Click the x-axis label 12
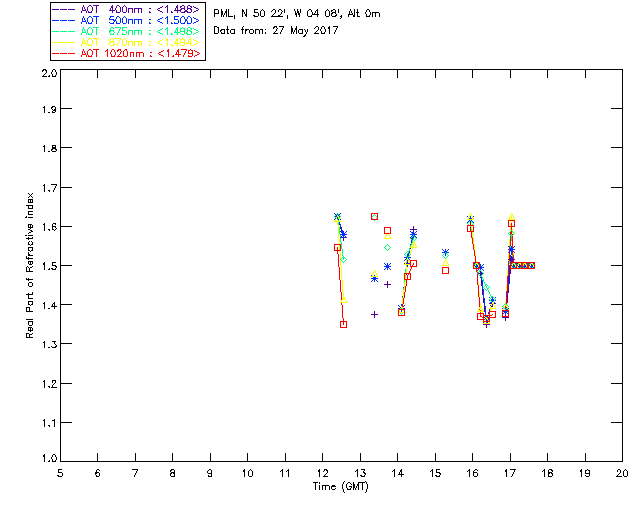Image resolution: width=640 pixels, height=512 pixels. pyautogui.click(x=322, y=473)
